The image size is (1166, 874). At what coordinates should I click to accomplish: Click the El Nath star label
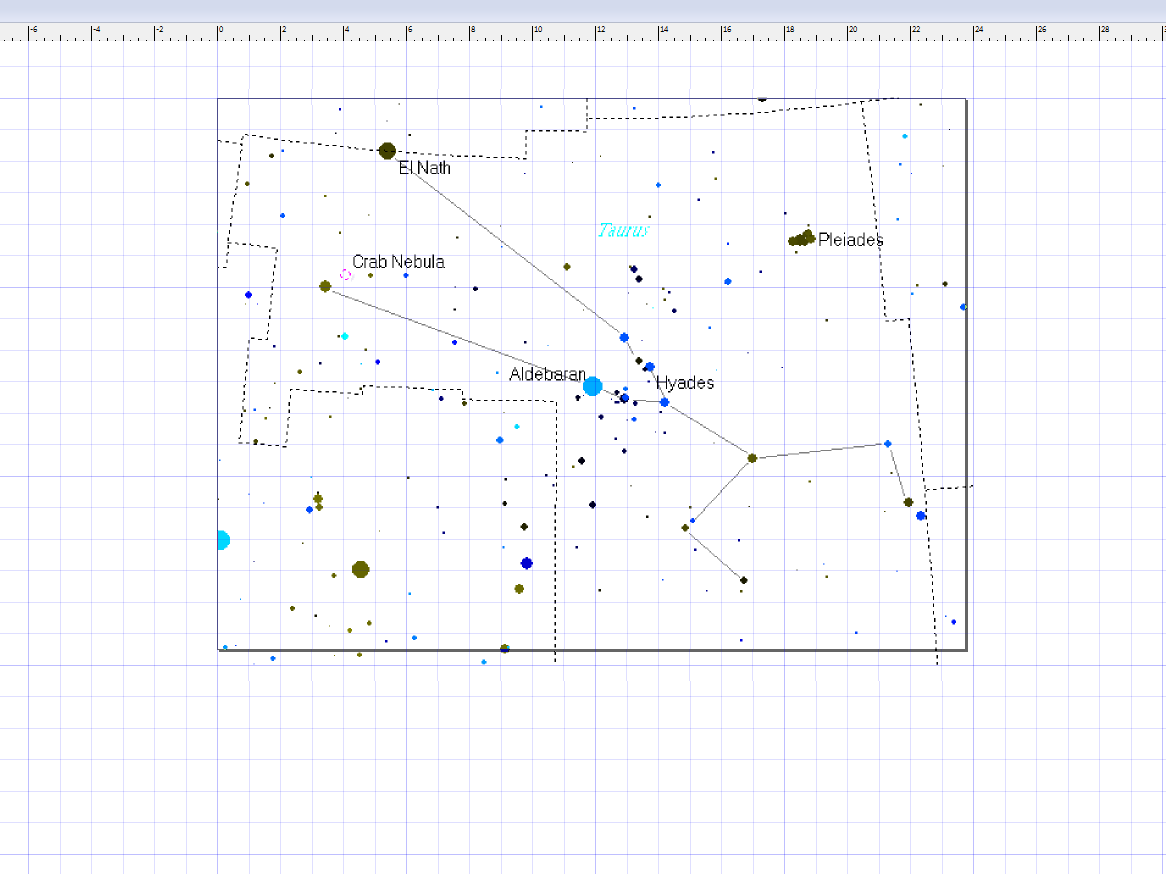click(x=424, y=168)
